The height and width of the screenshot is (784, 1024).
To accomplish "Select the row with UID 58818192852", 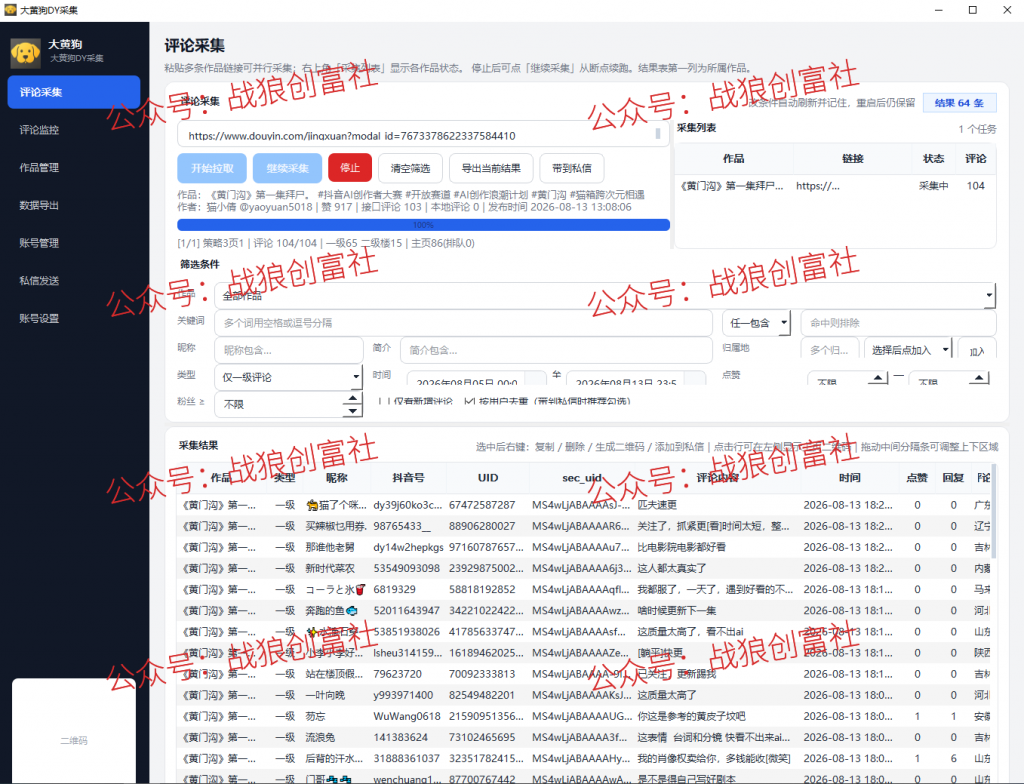I will coord(584,589).
